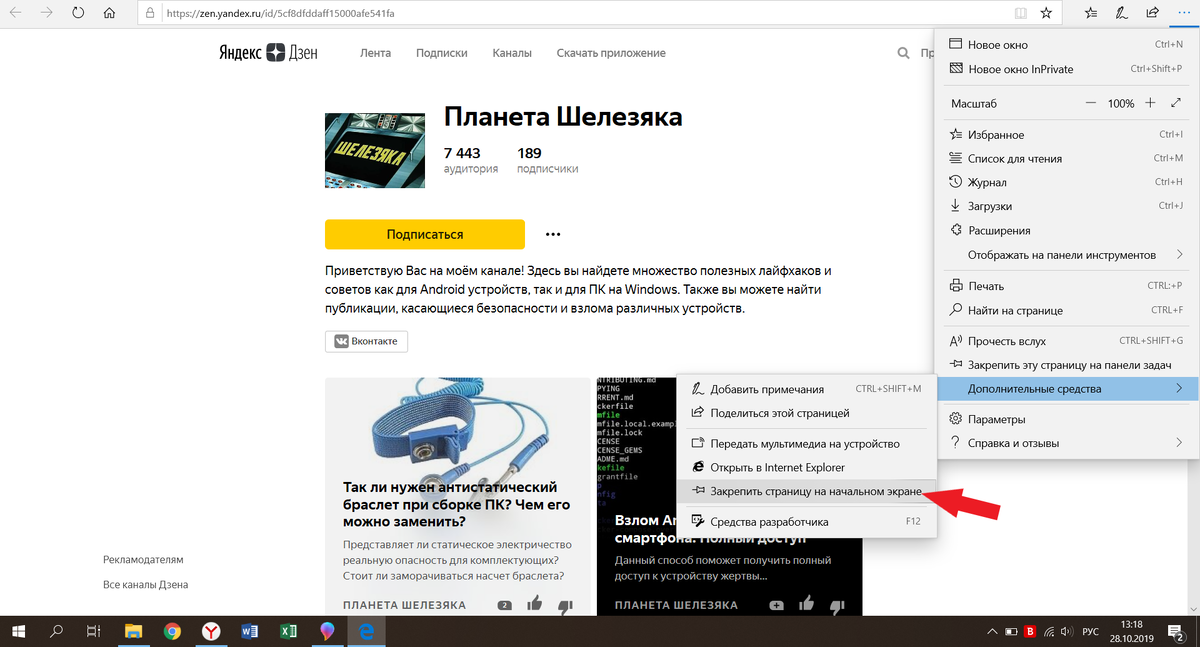Click the browser forward arrow
Viewport: 1200px width, 647px height.
(x=47, y=14)
